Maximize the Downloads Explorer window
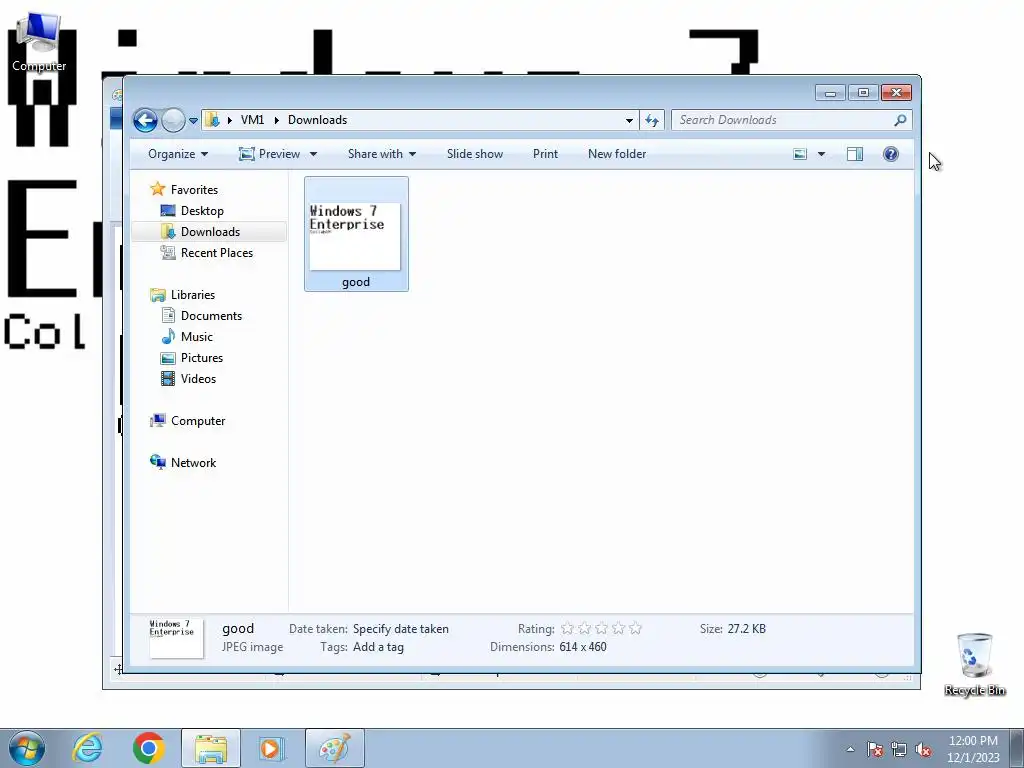 (x=863, y=93)
